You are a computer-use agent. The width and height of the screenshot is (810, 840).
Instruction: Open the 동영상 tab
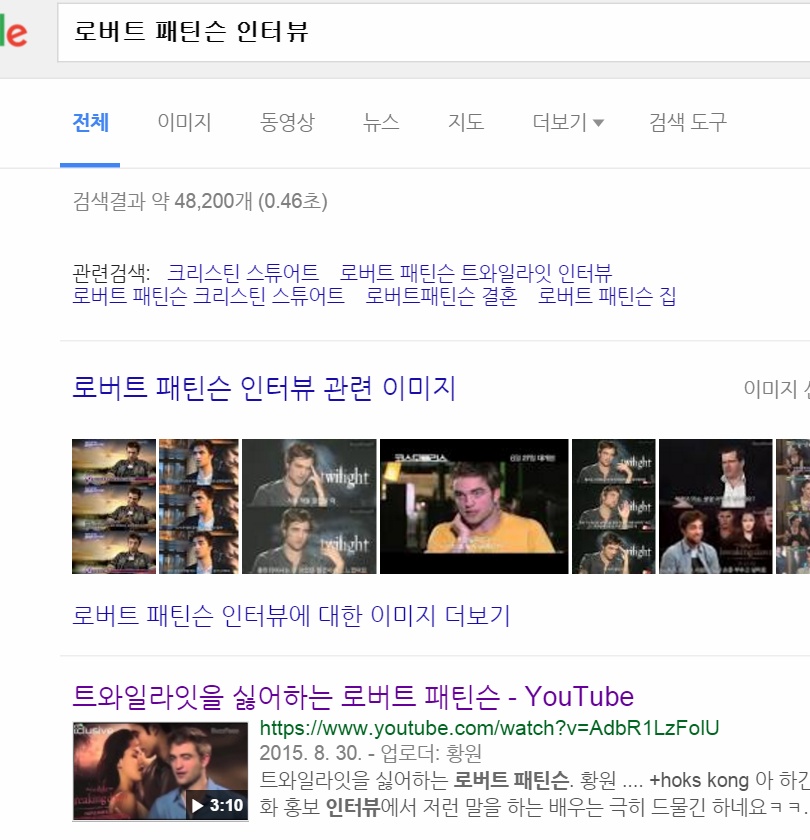pyautogui.click(x=287, y=123)
